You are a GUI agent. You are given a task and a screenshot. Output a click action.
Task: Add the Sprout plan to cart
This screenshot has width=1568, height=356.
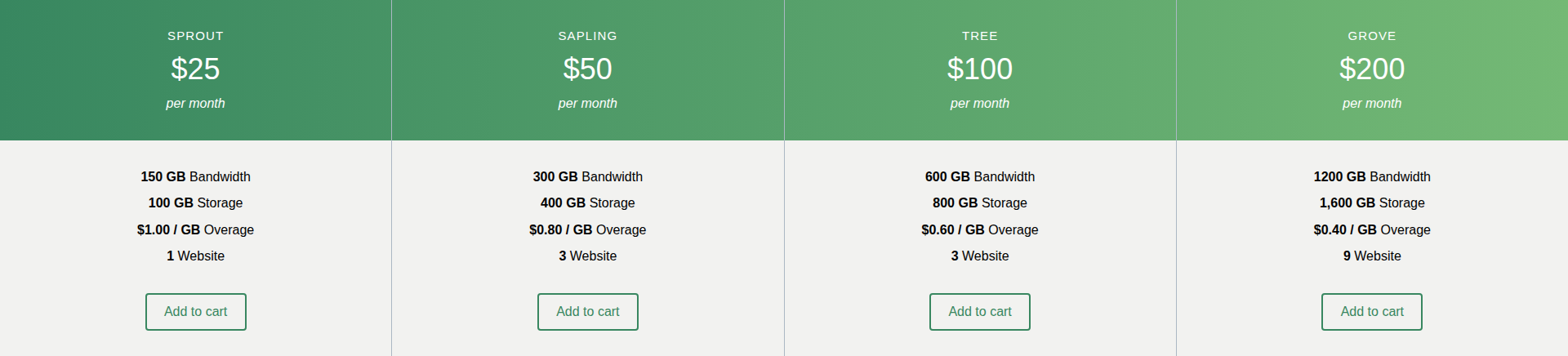pos(196,312)
